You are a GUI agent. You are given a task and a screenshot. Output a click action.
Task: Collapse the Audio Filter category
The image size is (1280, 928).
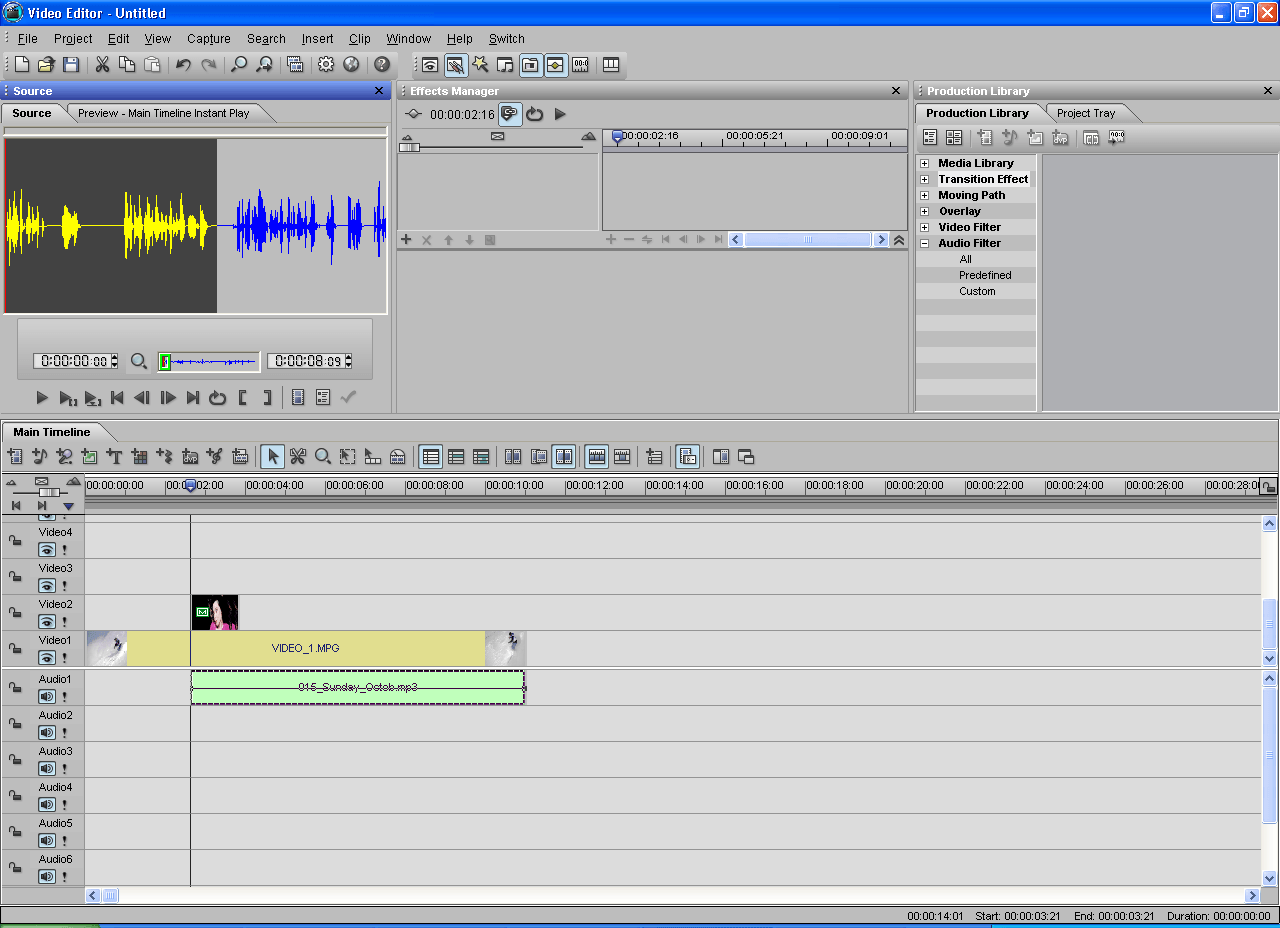924,243
